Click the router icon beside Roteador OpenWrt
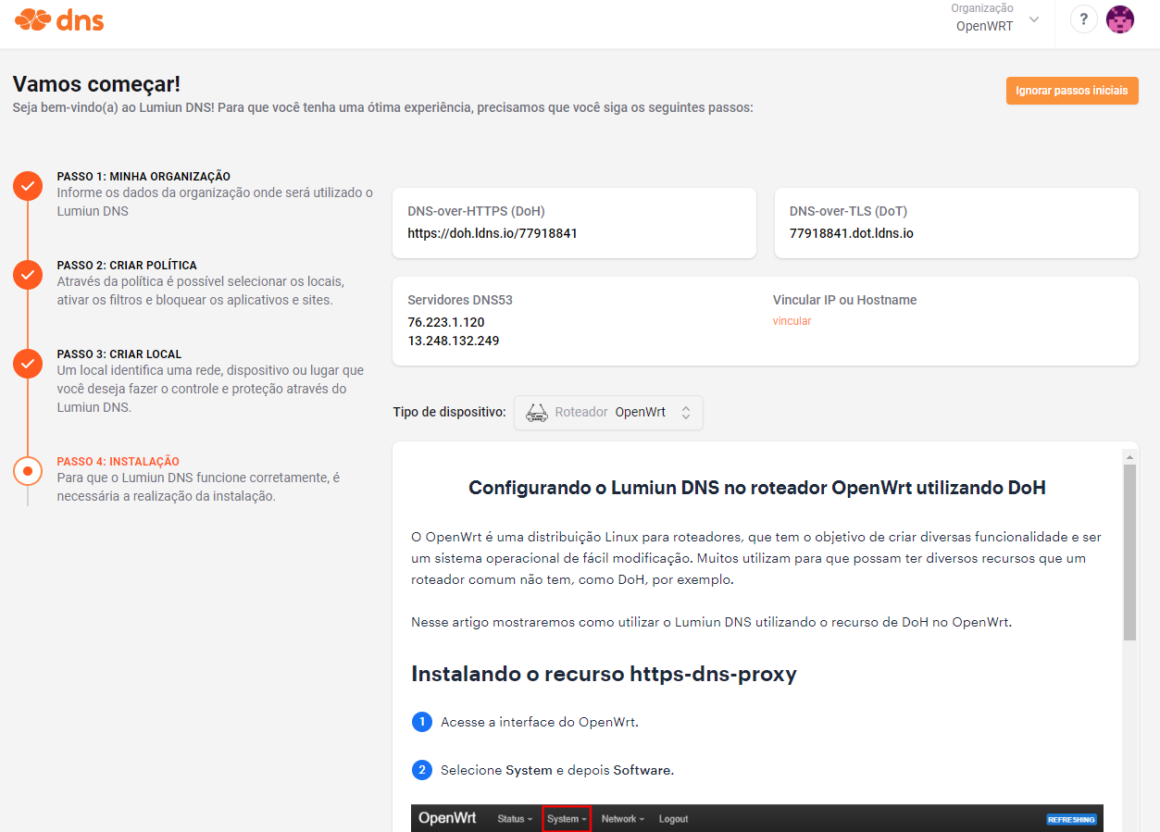1160x832 pixels. (536, 412)
